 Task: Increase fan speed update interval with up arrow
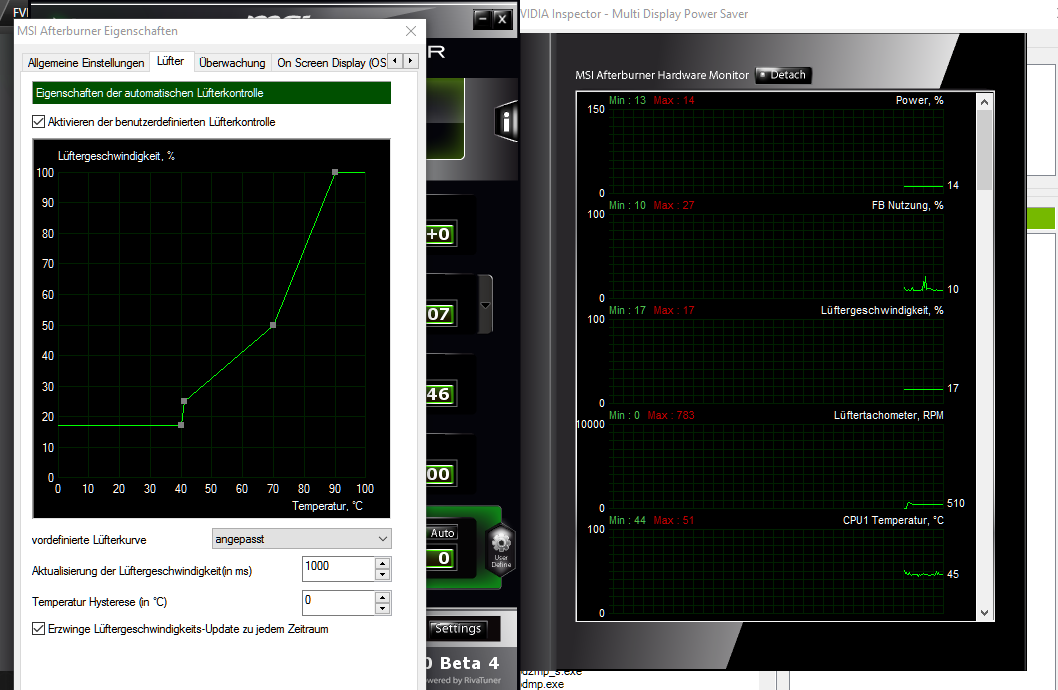(x=383, y=563)
